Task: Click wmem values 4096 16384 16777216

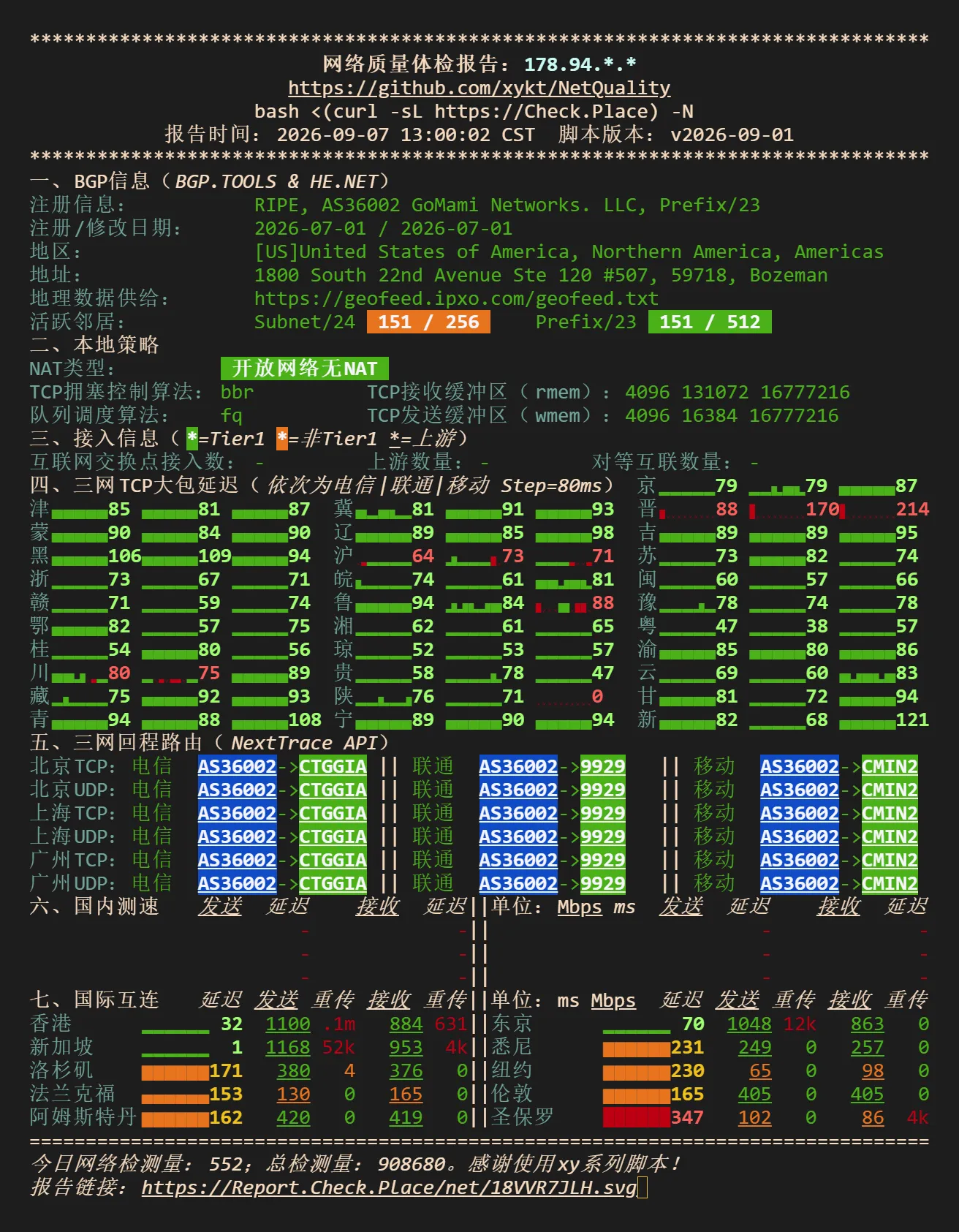Action: 732,415
